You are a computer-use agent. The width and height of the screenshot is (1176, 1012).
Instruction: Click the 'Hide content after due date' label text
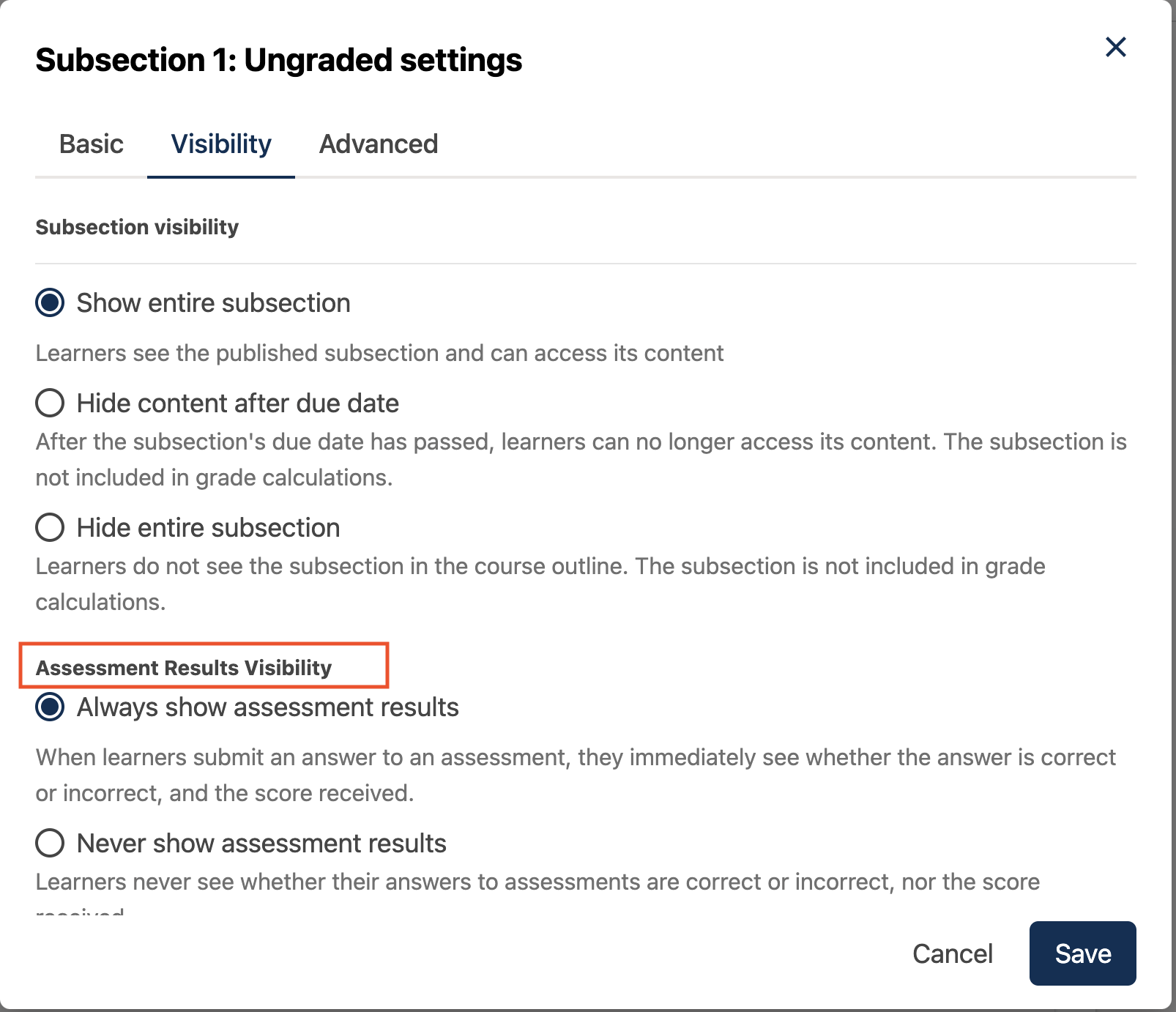[x=238, y=403]
